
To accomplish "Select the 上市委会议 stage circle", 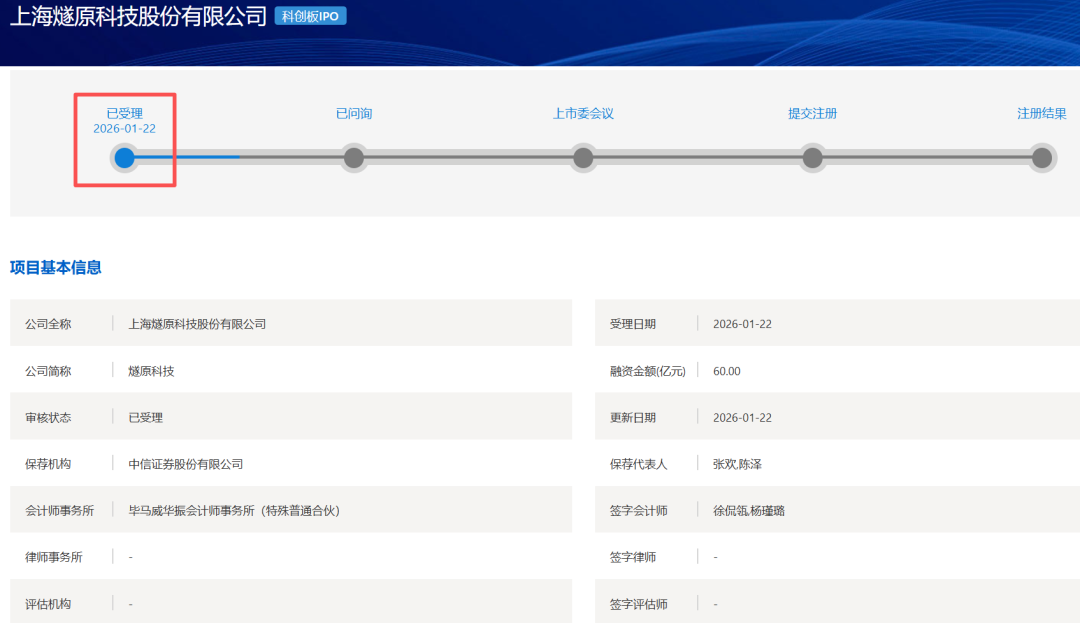I will pyautogui.click(x=583, y=158).
